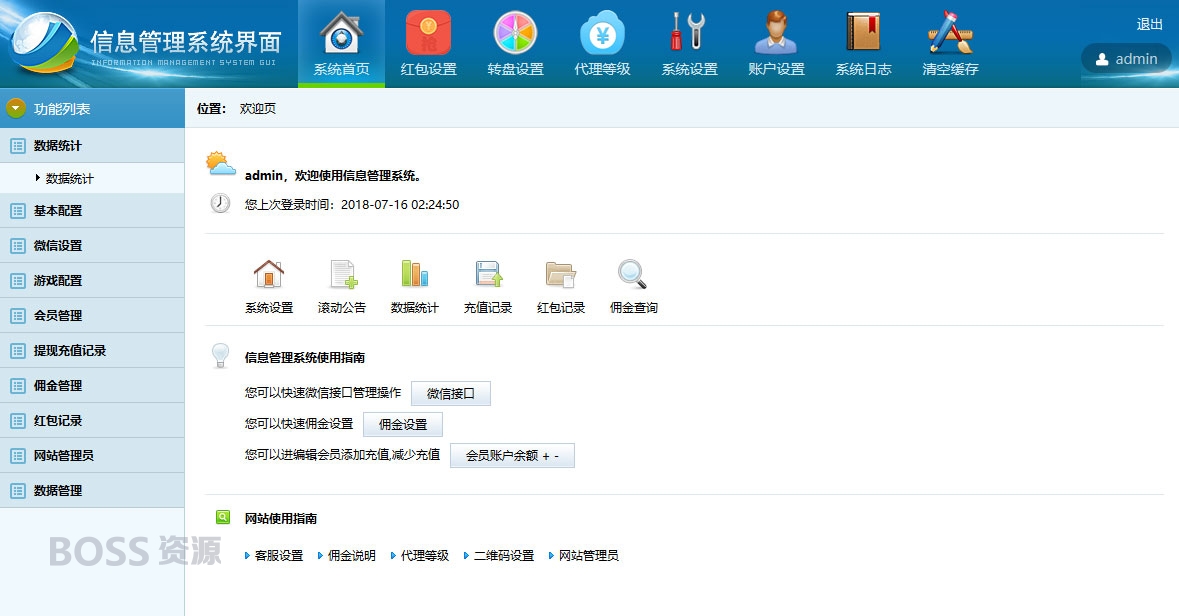Click the list icon beside 游戏配置
1179x616 pixels.
(x=18, y=281)
